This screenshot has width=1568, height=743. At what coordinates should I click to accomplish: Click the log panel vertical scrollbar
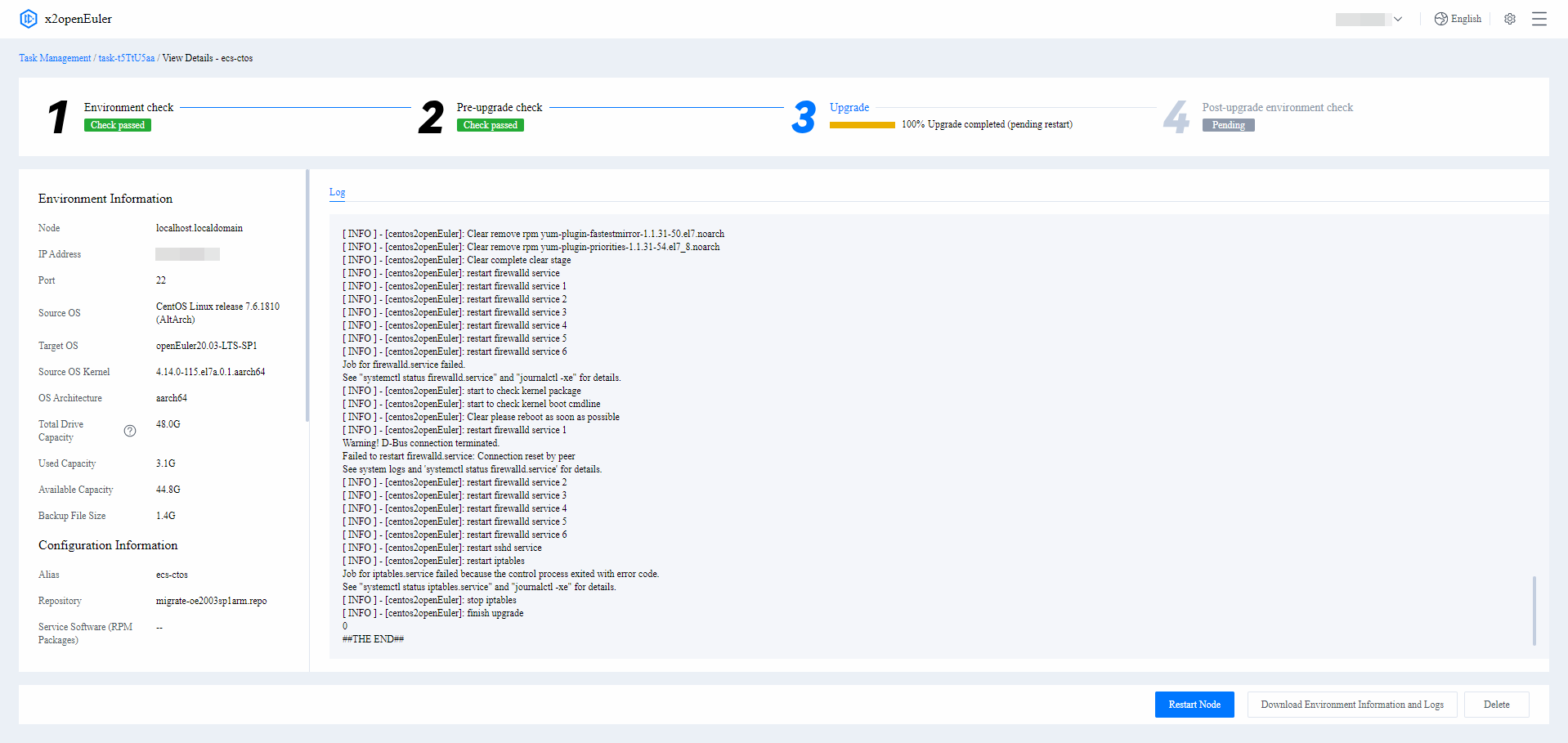coord(1534,610)
